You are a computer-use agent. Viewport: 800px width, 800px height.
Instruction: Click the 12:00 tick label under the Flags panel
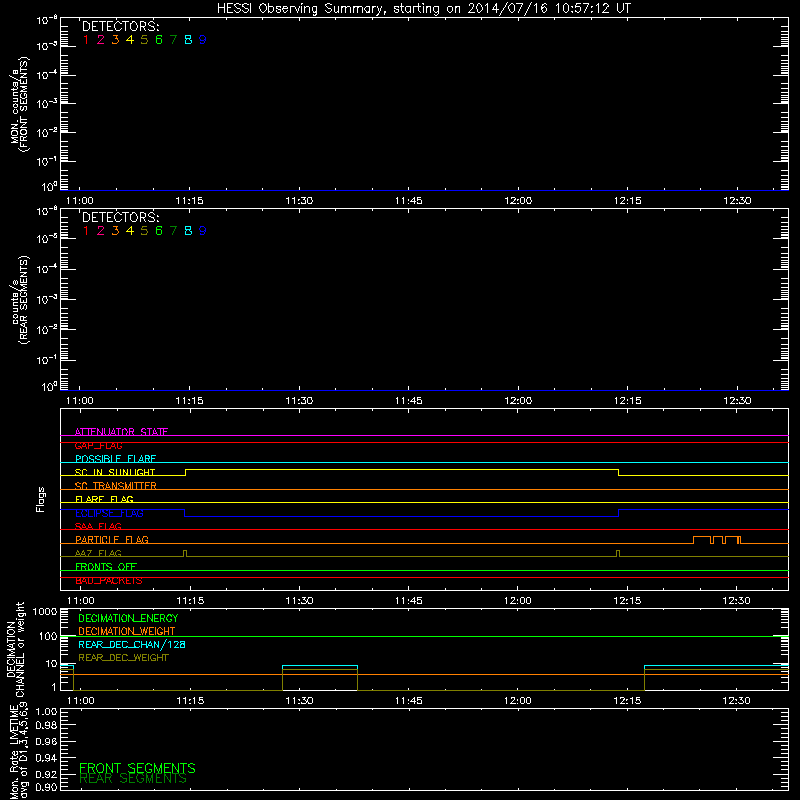tap(518, 601)
